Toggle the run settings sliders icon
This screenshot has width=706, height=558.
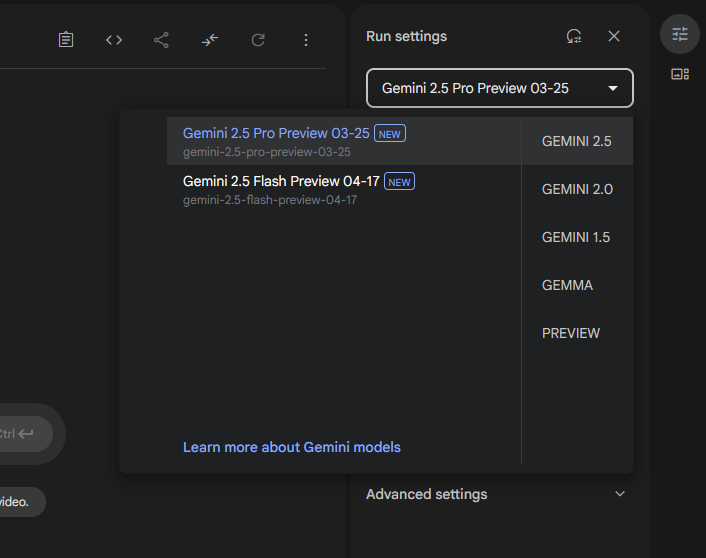pos(680,34)
